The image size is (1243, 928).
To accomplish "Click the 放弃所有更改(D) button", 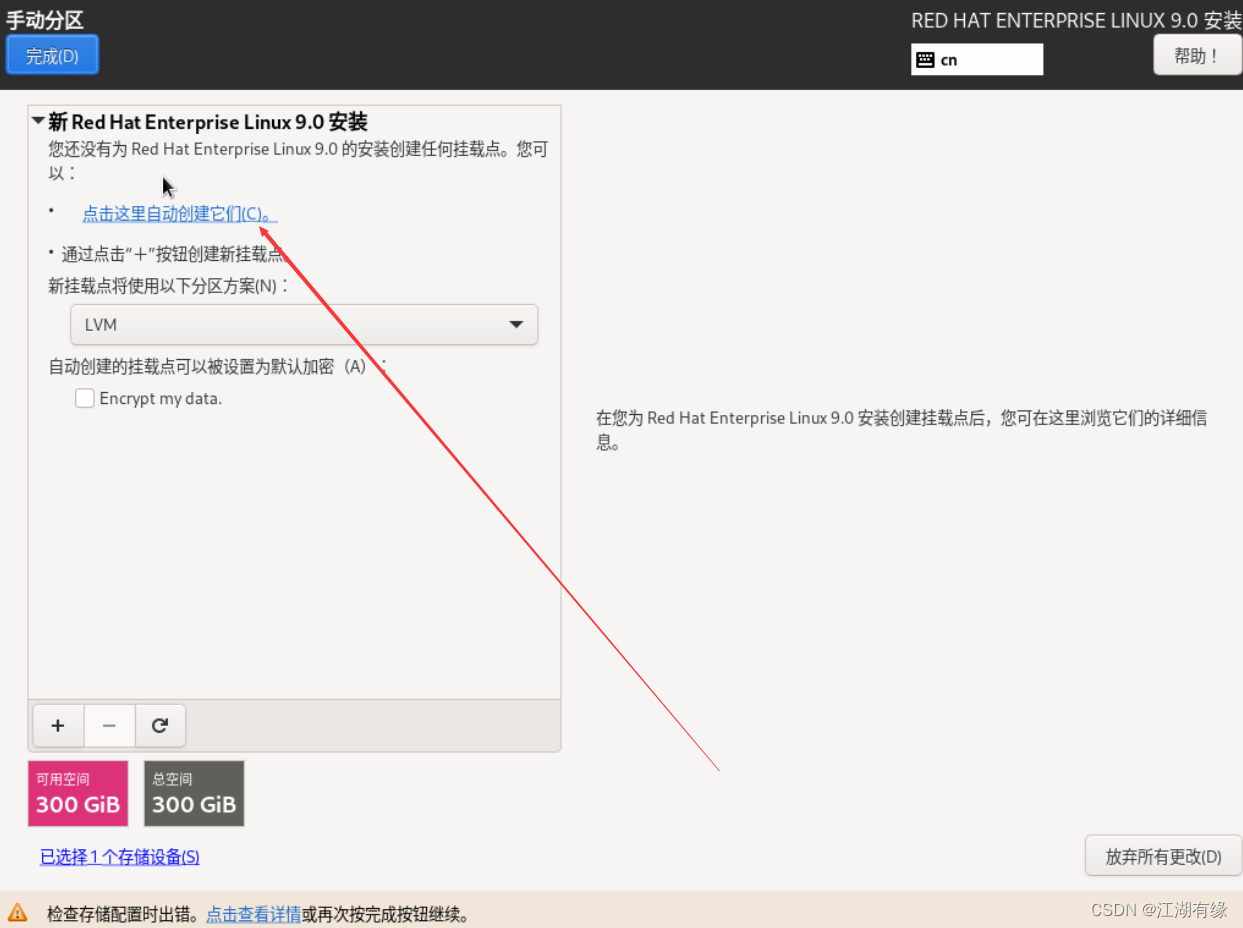I will (1163, 856).
